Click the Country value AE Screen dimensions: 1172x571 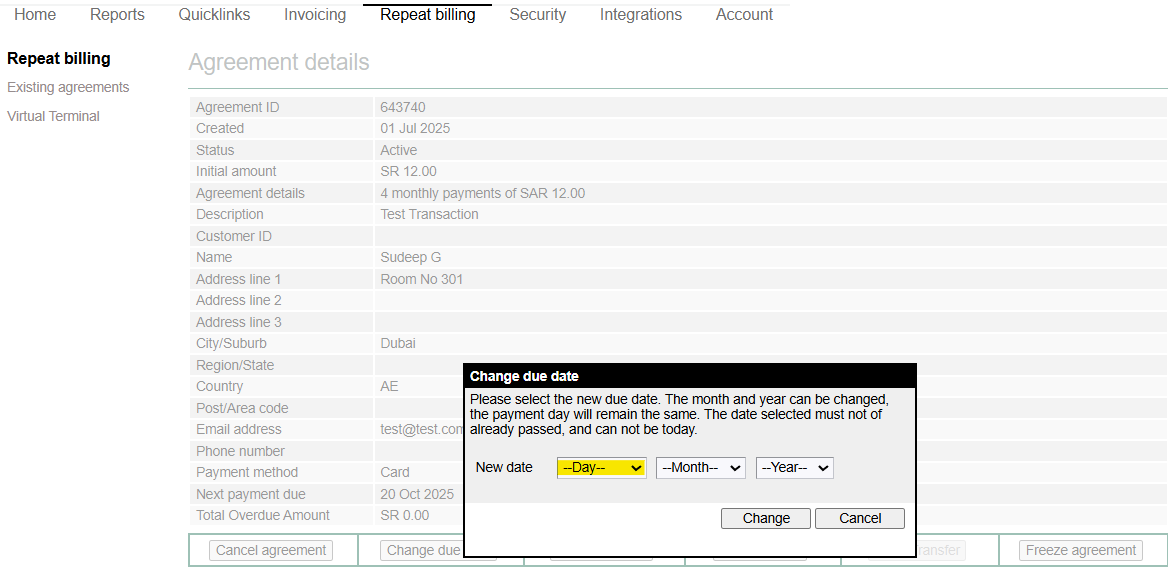click(389, 386)
